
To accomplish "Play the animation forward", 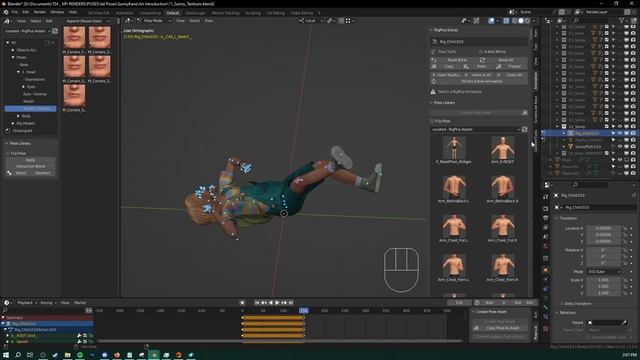I will 277,303.
